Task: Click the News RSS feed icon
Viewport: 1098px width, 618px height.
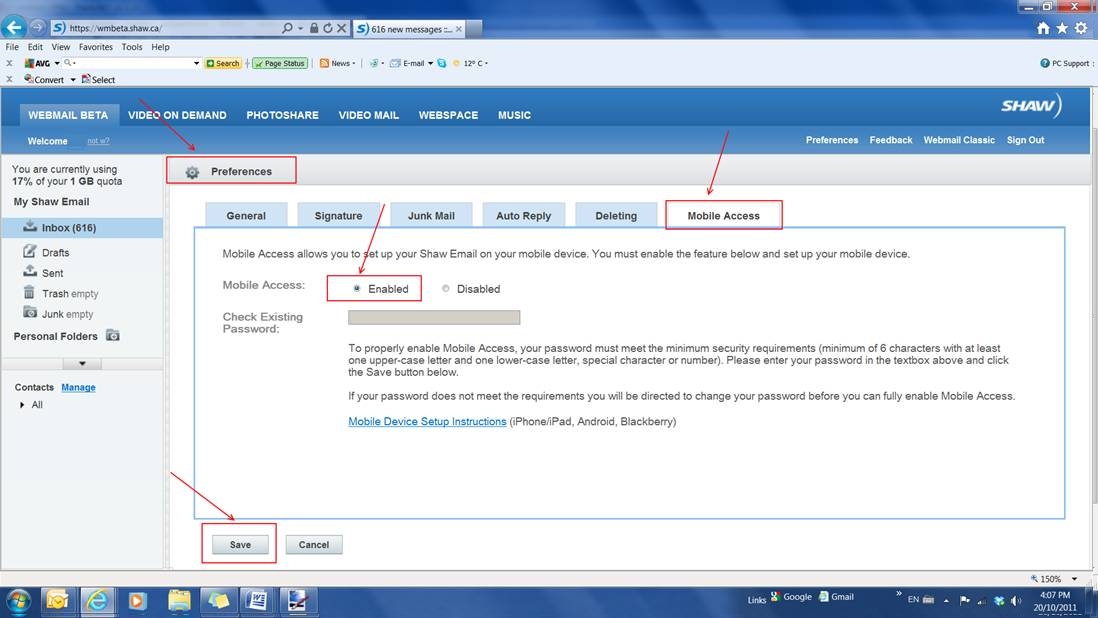Action: pos(324,63)
